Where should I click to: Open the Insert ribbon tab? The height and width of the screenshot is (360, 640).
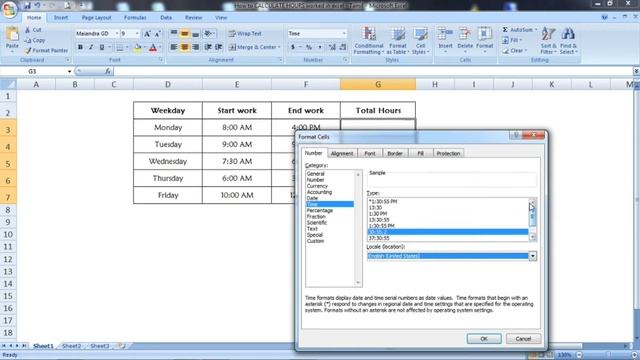(61, 18)
